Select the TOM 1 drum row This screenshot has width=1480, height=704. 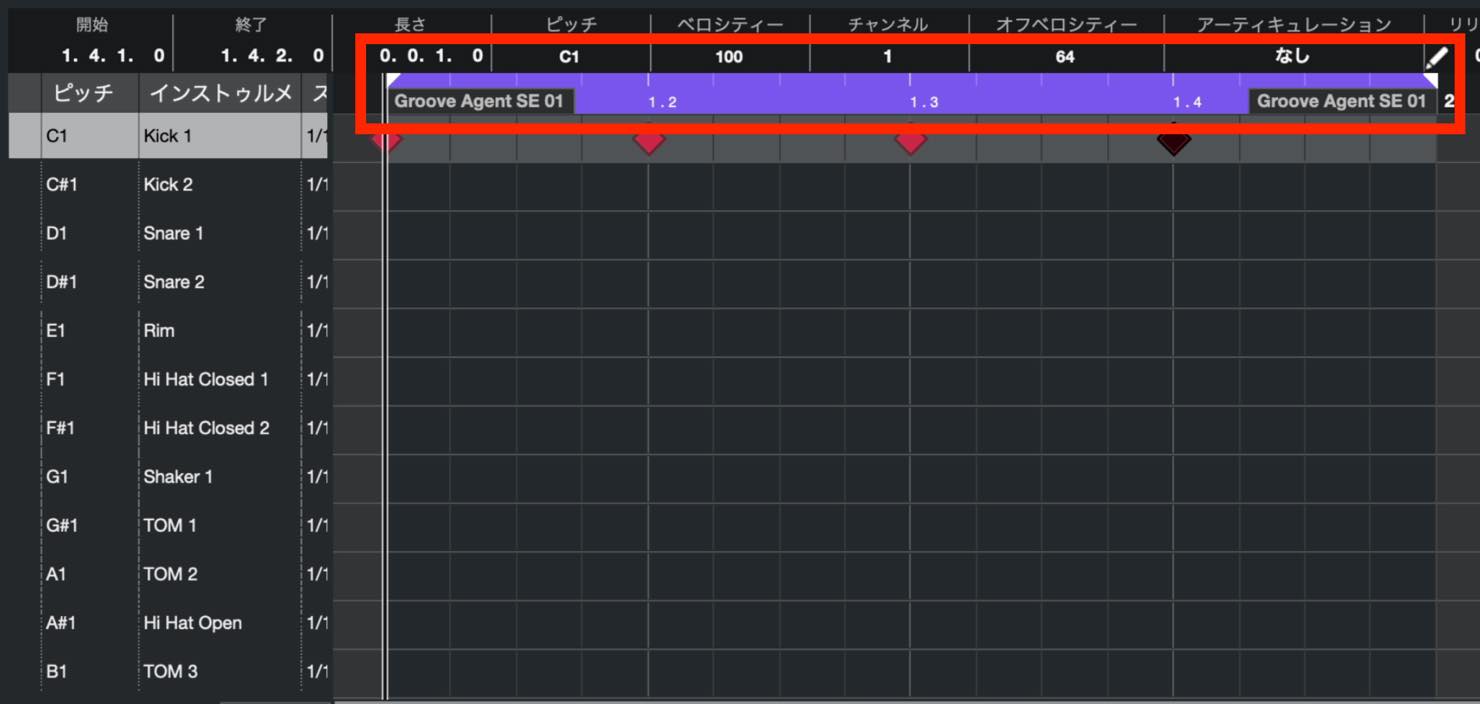click(170, 525)
